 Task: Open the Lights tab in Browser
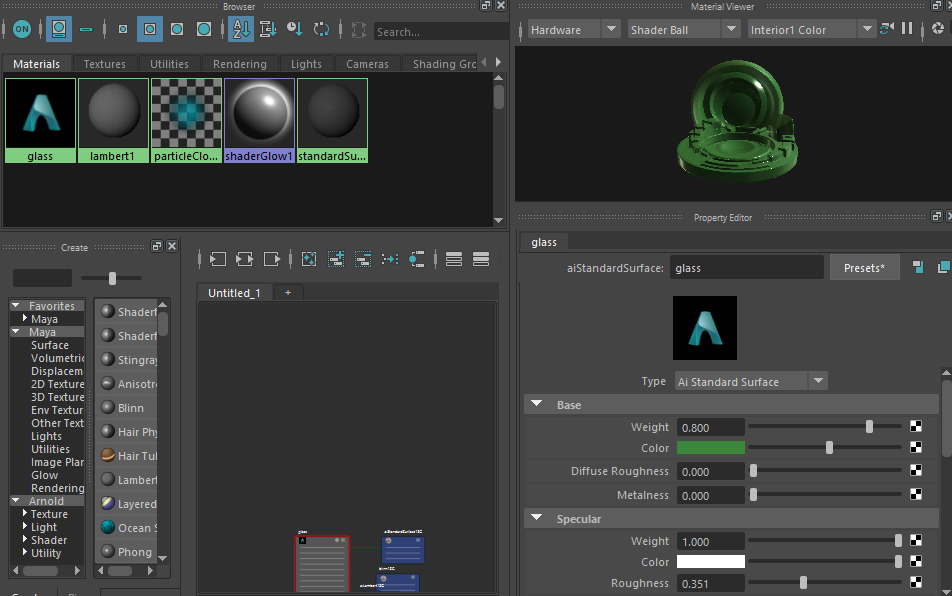pyautogui.click(x=306, y=64)
